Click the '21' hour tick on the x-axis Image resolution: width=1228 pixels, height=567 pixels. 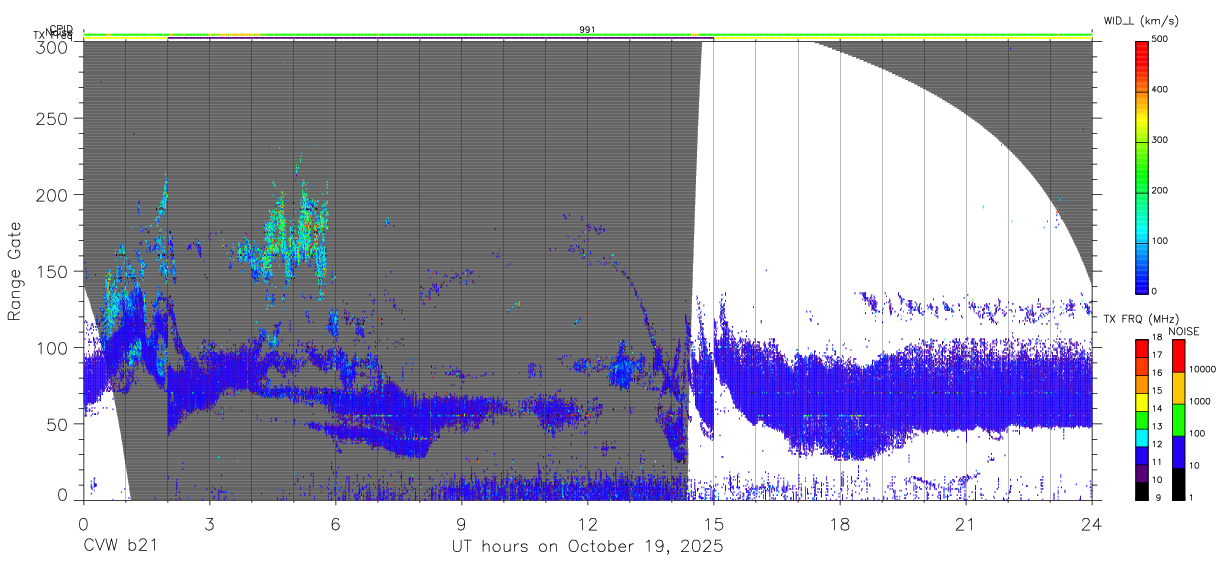(966, 524)
